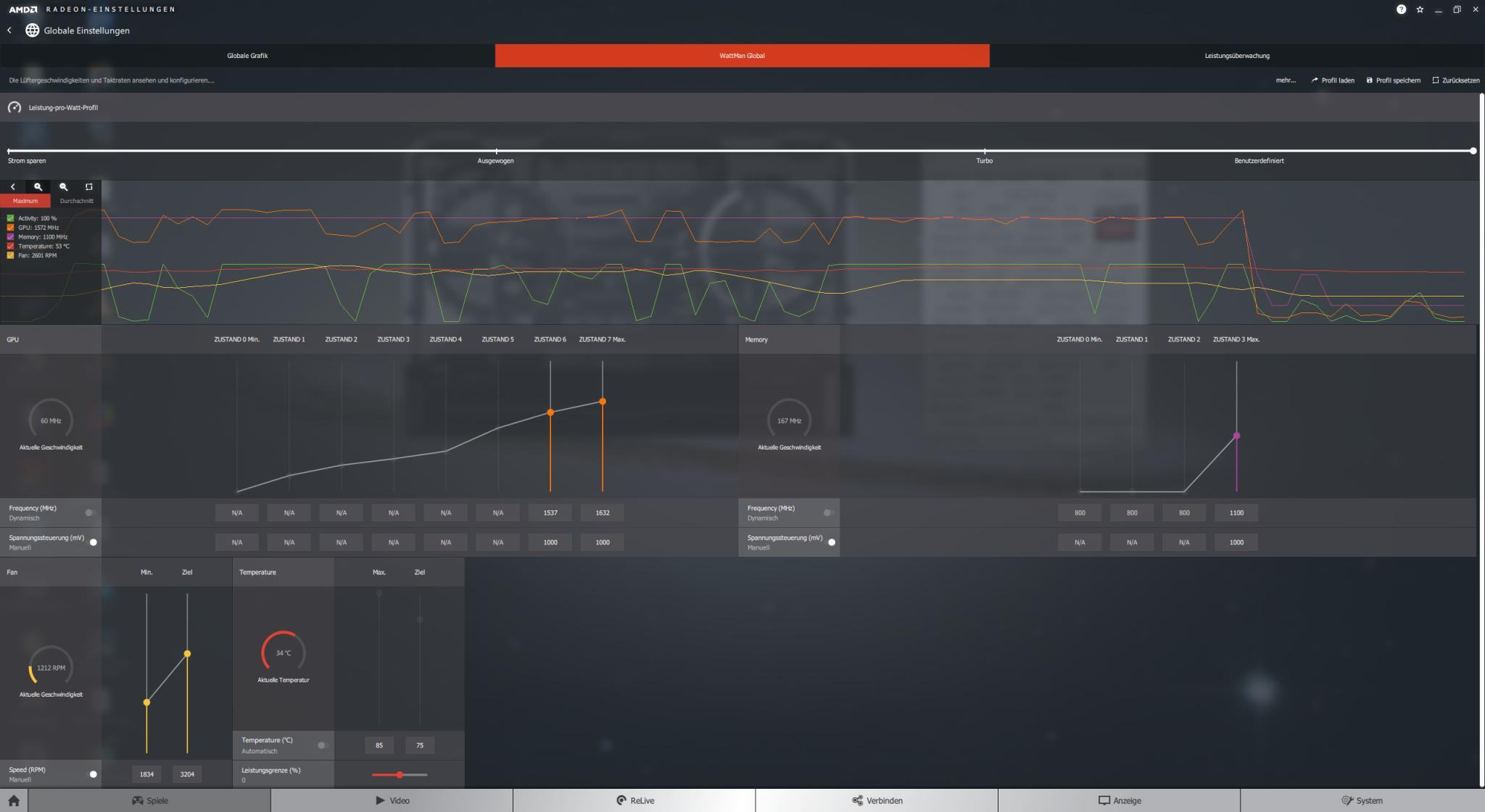
Task: Zoom out on the activity graph
Action: click(63, 187)
